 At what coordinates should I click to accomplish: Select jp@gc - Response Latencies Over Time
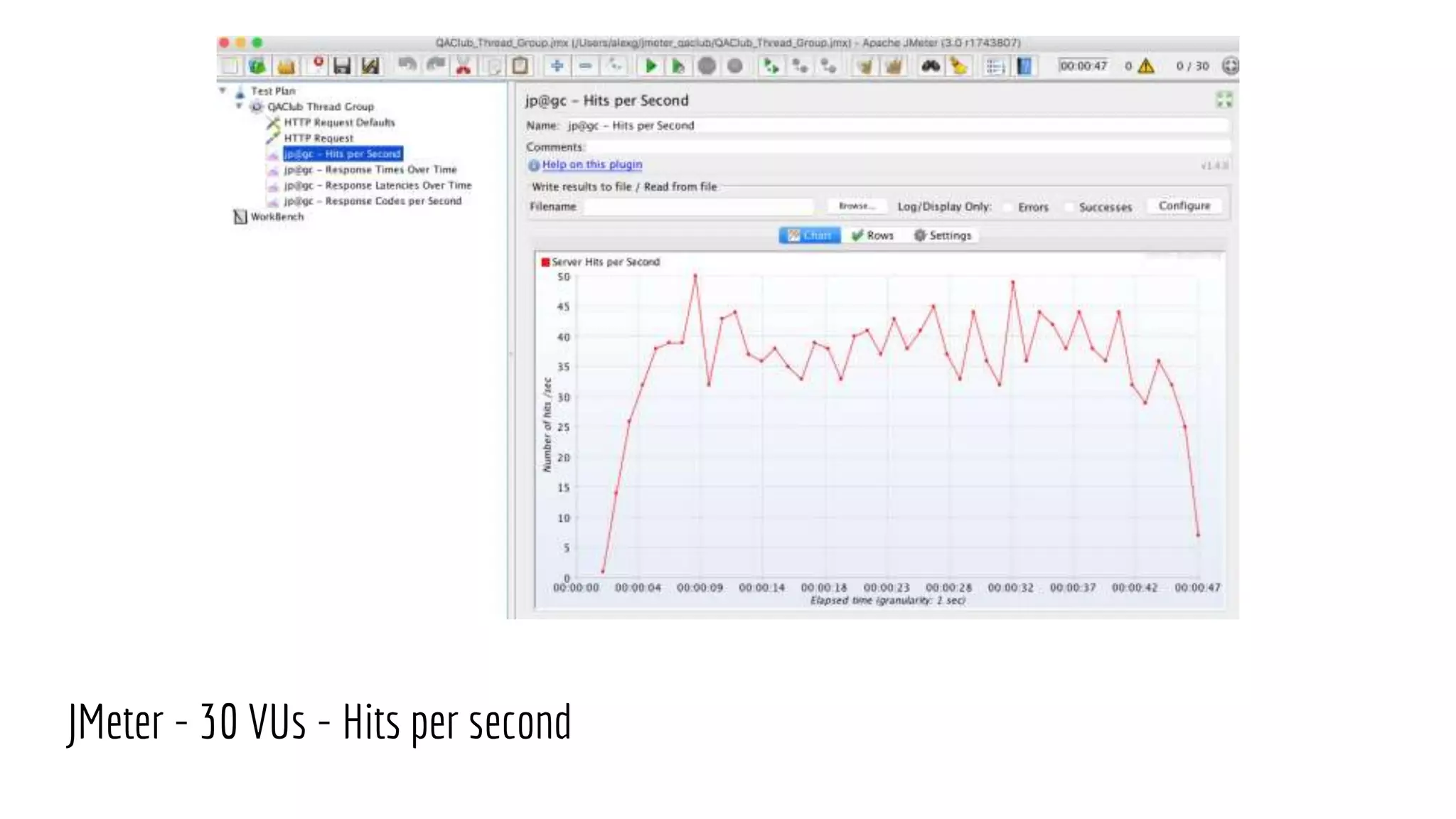[x=378, y=186]
